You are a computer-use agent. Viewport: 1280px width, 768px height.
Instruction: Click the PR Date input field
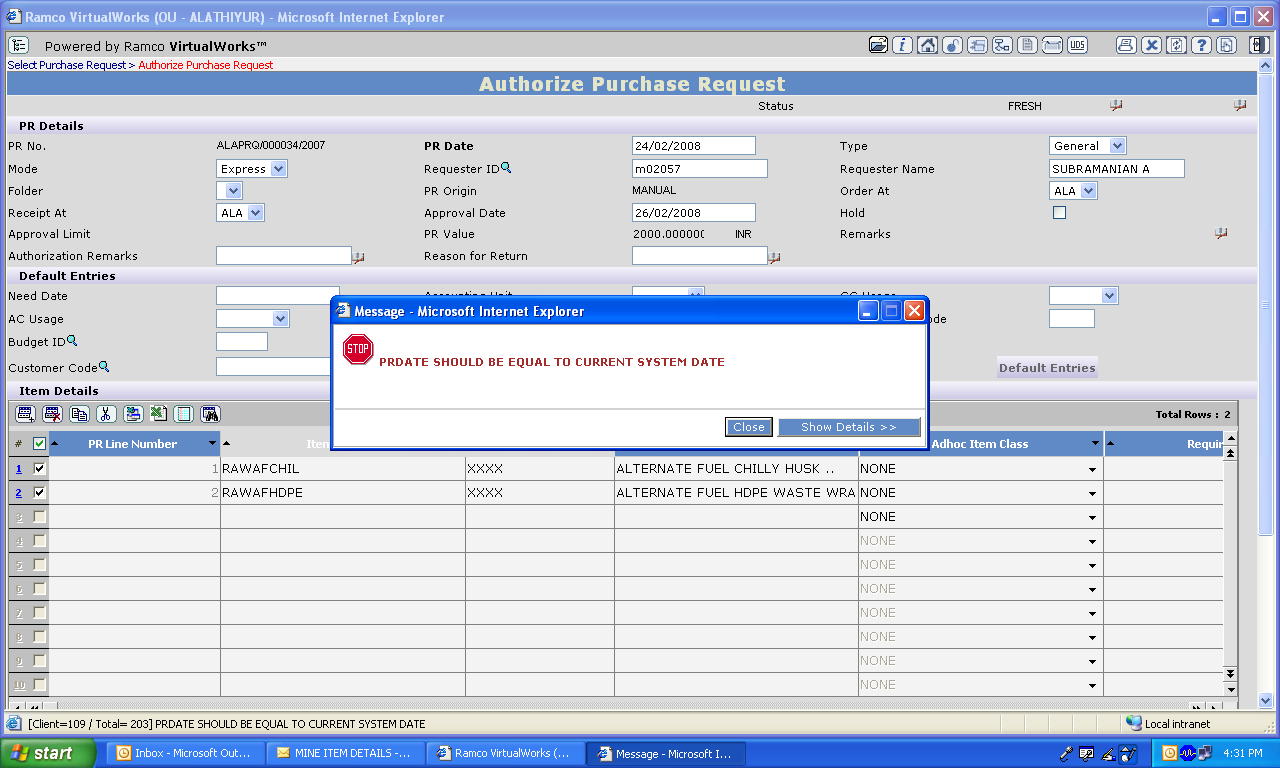point(694,146)
